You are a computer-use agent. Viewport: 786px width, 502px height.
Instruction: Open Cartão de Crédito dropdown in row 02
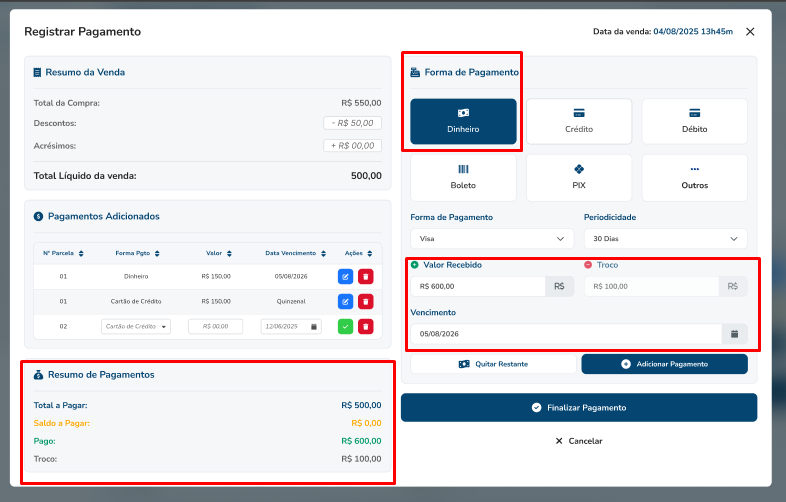136,326
